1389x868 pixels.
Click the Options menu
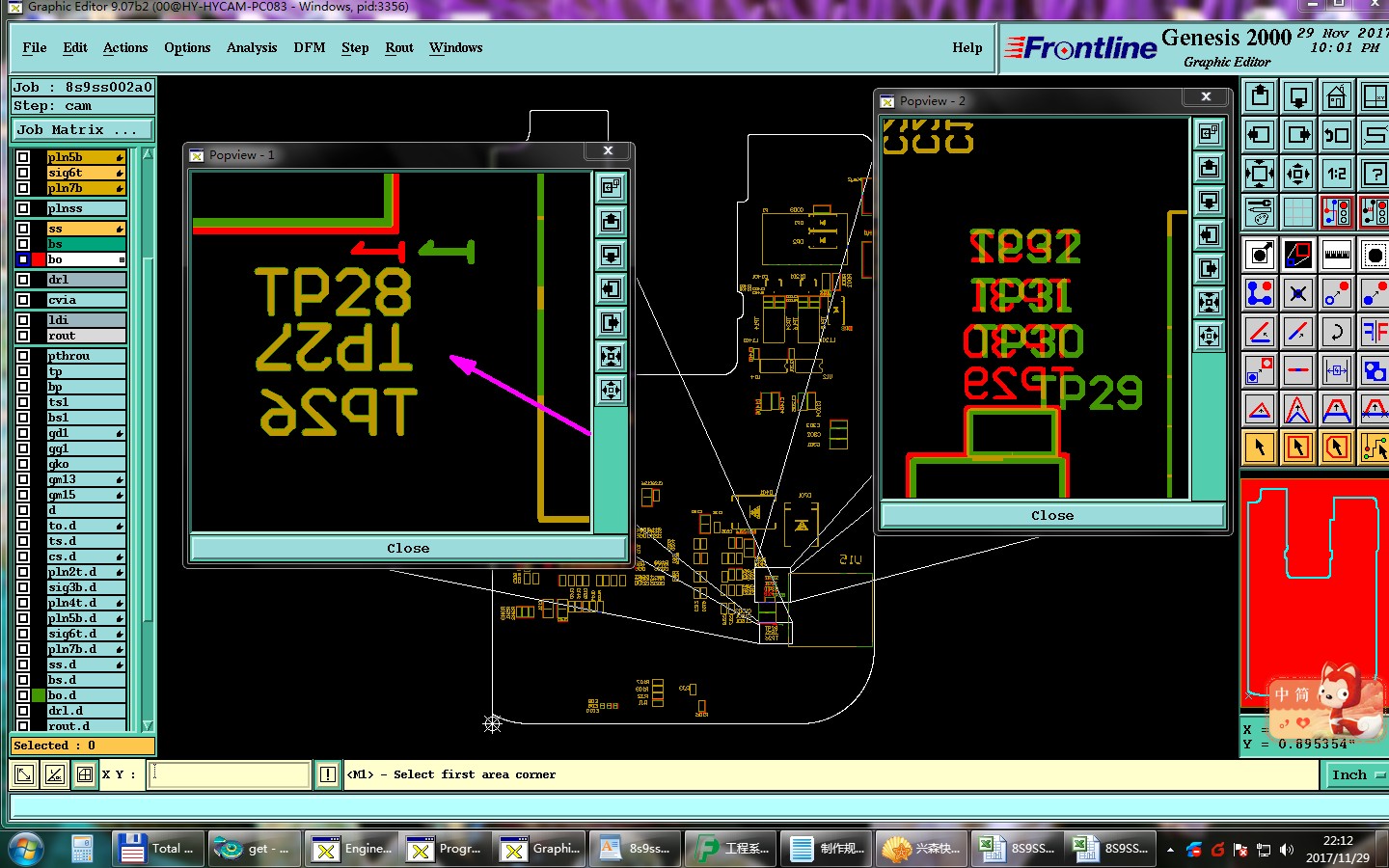[x=187, y=47]
